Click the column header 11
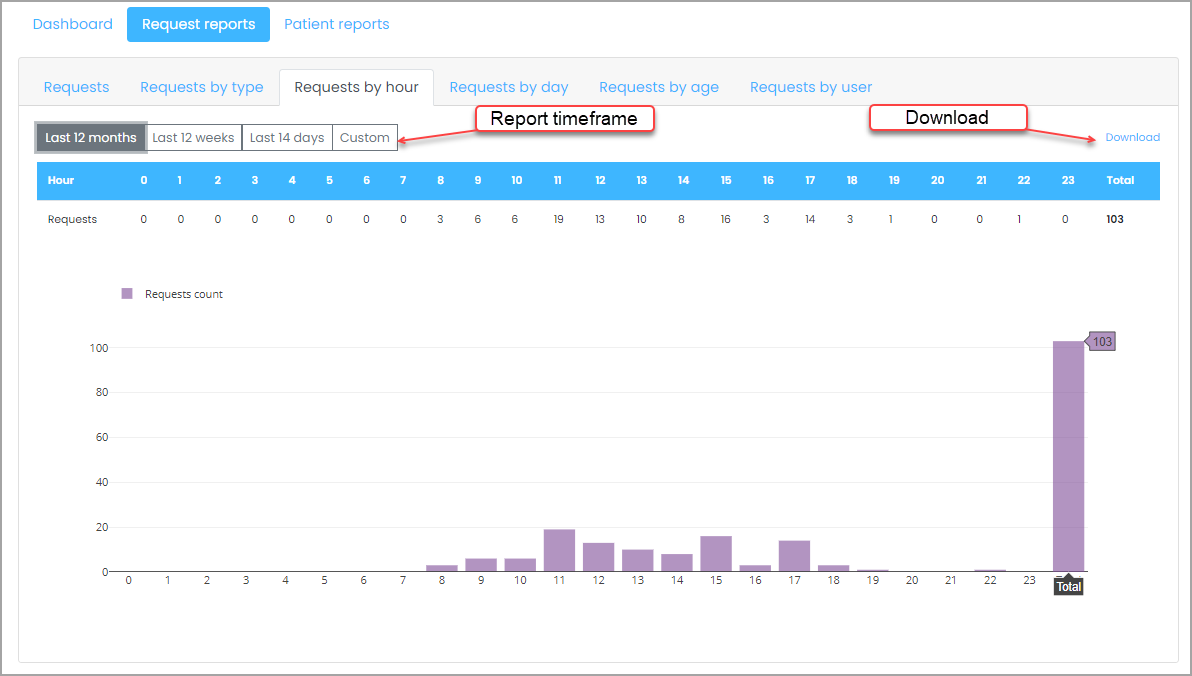 coord(557,180)
